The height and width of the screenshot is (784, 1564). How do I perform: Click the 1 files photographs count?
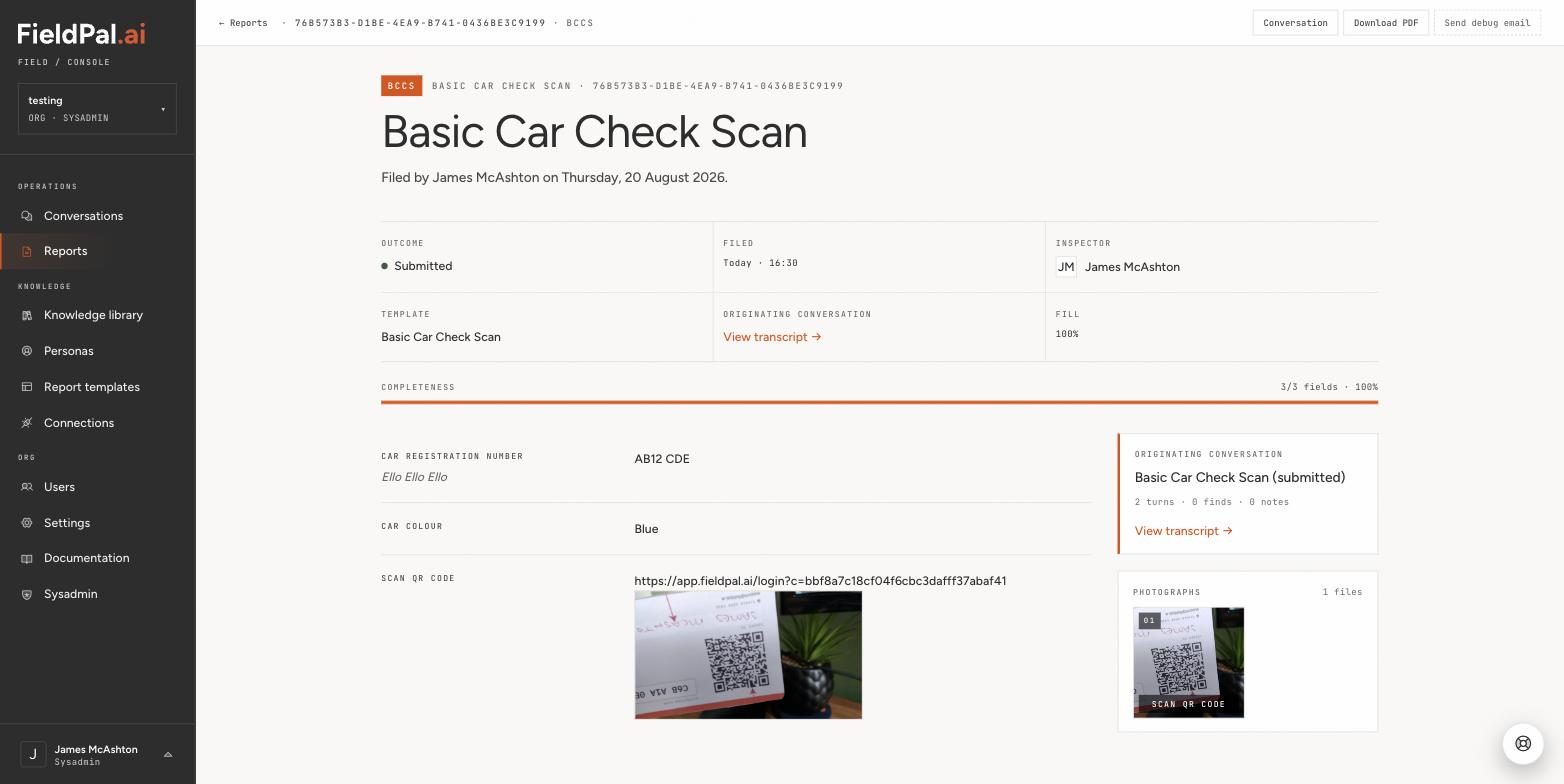point(1342,592)
